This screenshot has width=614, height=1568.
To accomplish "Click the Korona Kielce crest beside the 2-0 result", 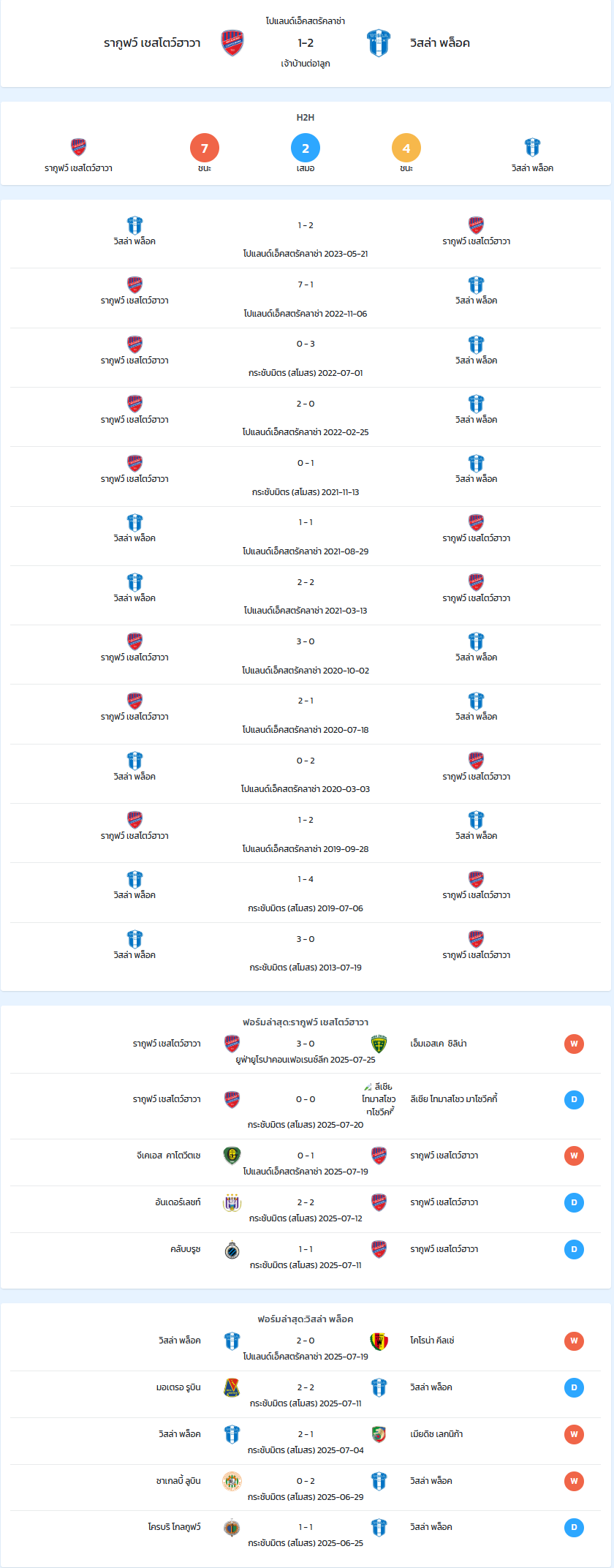I will click(x=379, y=1341).
